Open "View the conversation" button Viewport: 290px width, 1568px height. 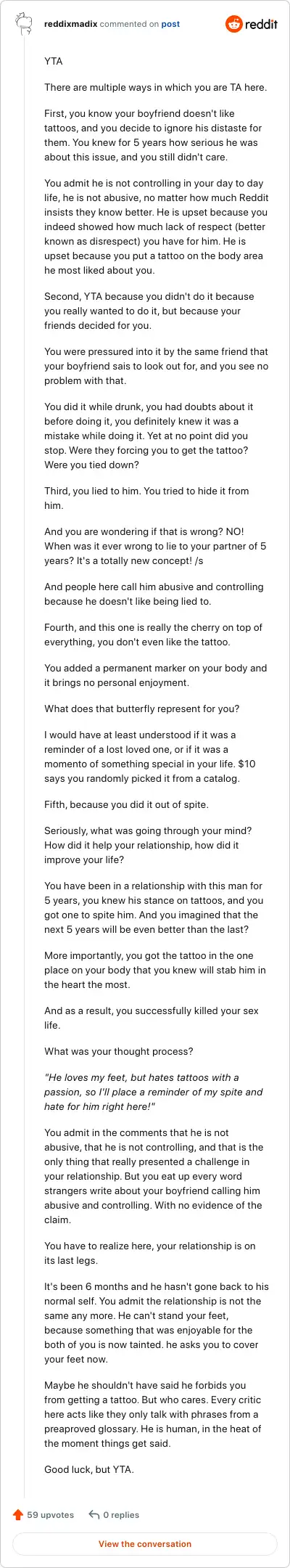pyautogui.click(x=145, y=1544)
